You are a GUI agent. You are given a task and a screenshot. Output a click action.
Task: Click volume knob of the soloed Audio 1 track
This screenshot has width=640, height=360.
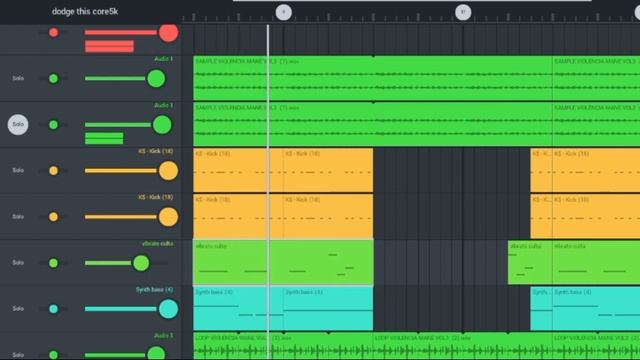click(x=162, y=124)
